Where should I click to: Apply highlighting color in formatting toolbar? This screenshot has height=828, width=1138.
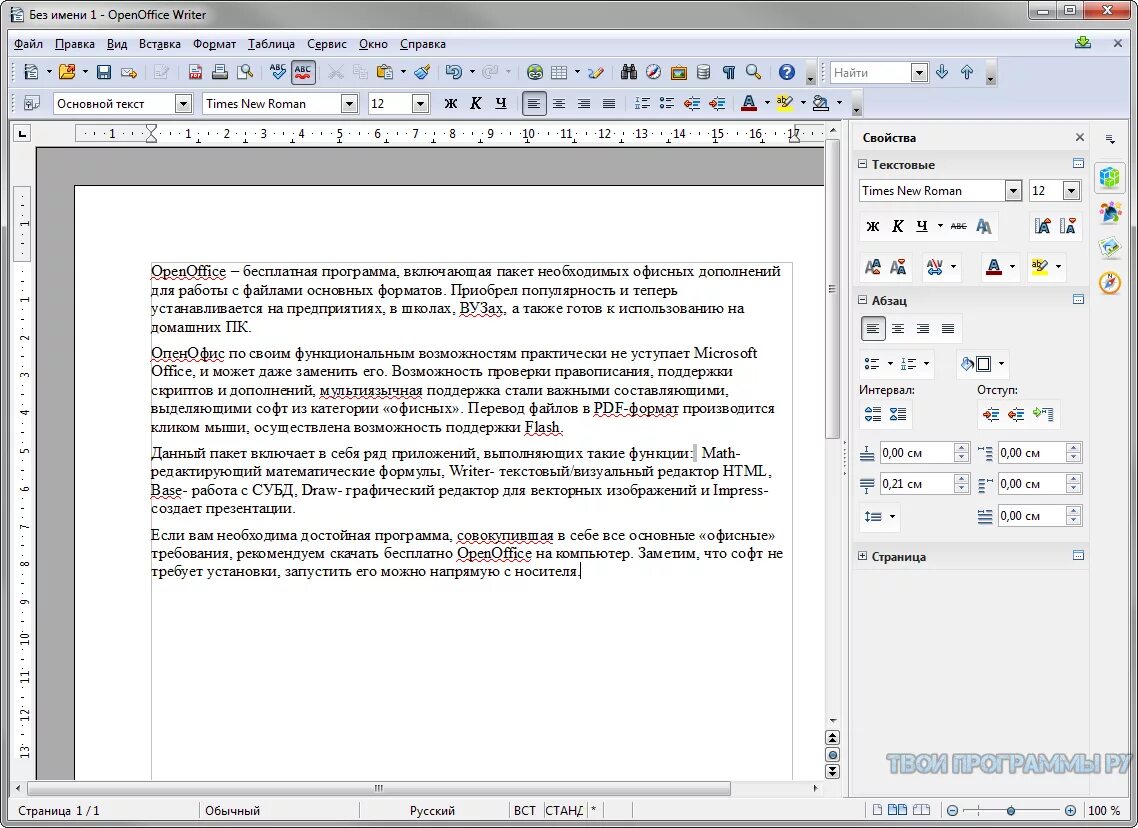[785, 103]
